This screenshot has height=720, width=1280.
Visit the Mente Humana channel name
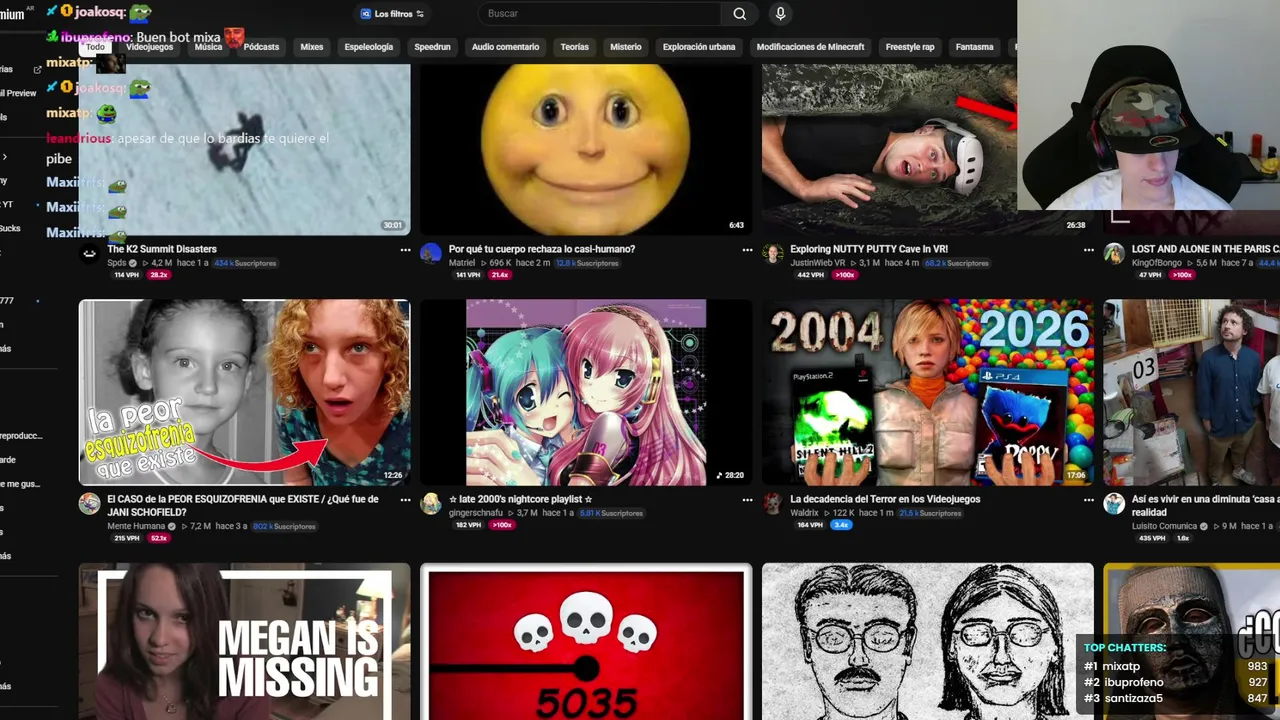click(135, 526)
